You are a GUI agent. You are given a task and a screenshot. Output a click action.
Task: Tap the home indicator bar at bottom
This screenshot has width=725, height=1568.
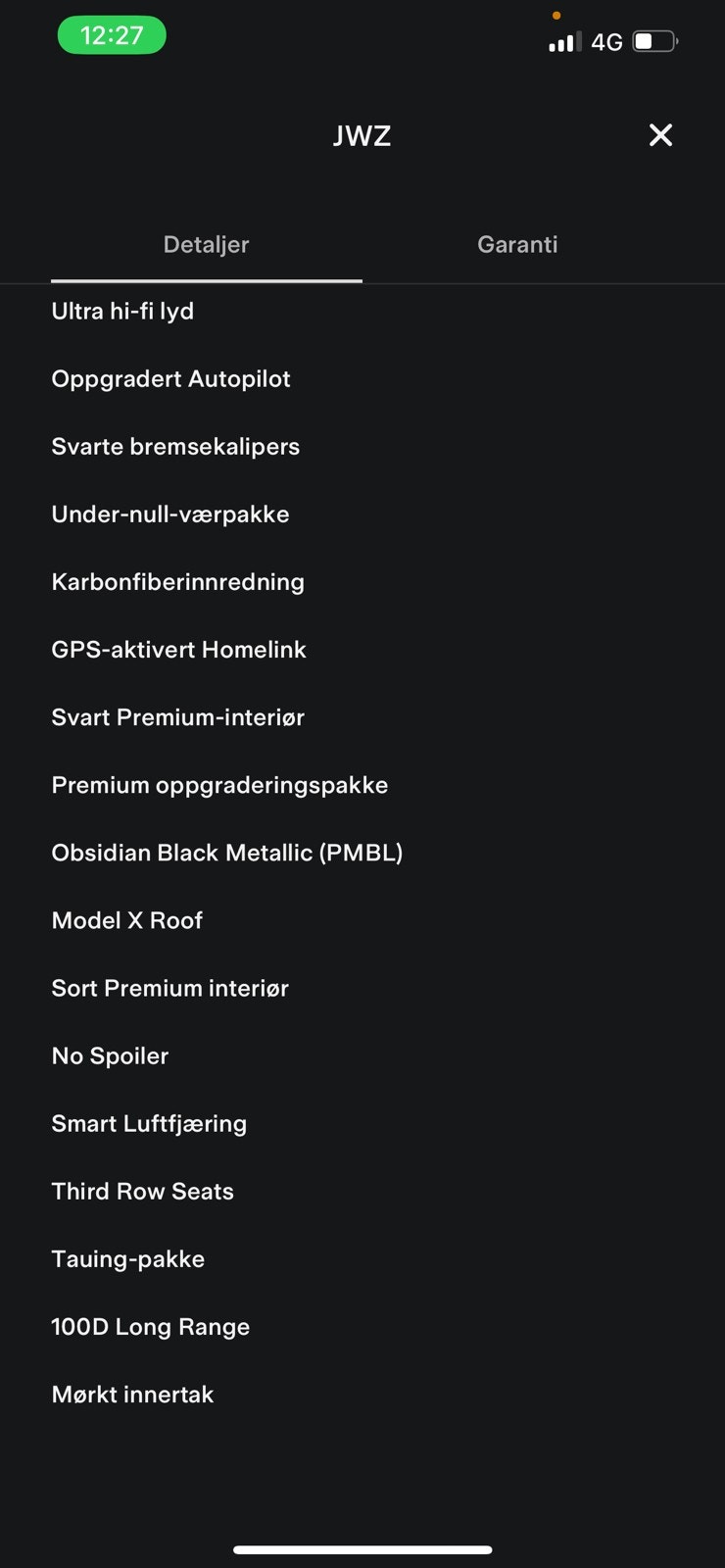click(362, 1549)
